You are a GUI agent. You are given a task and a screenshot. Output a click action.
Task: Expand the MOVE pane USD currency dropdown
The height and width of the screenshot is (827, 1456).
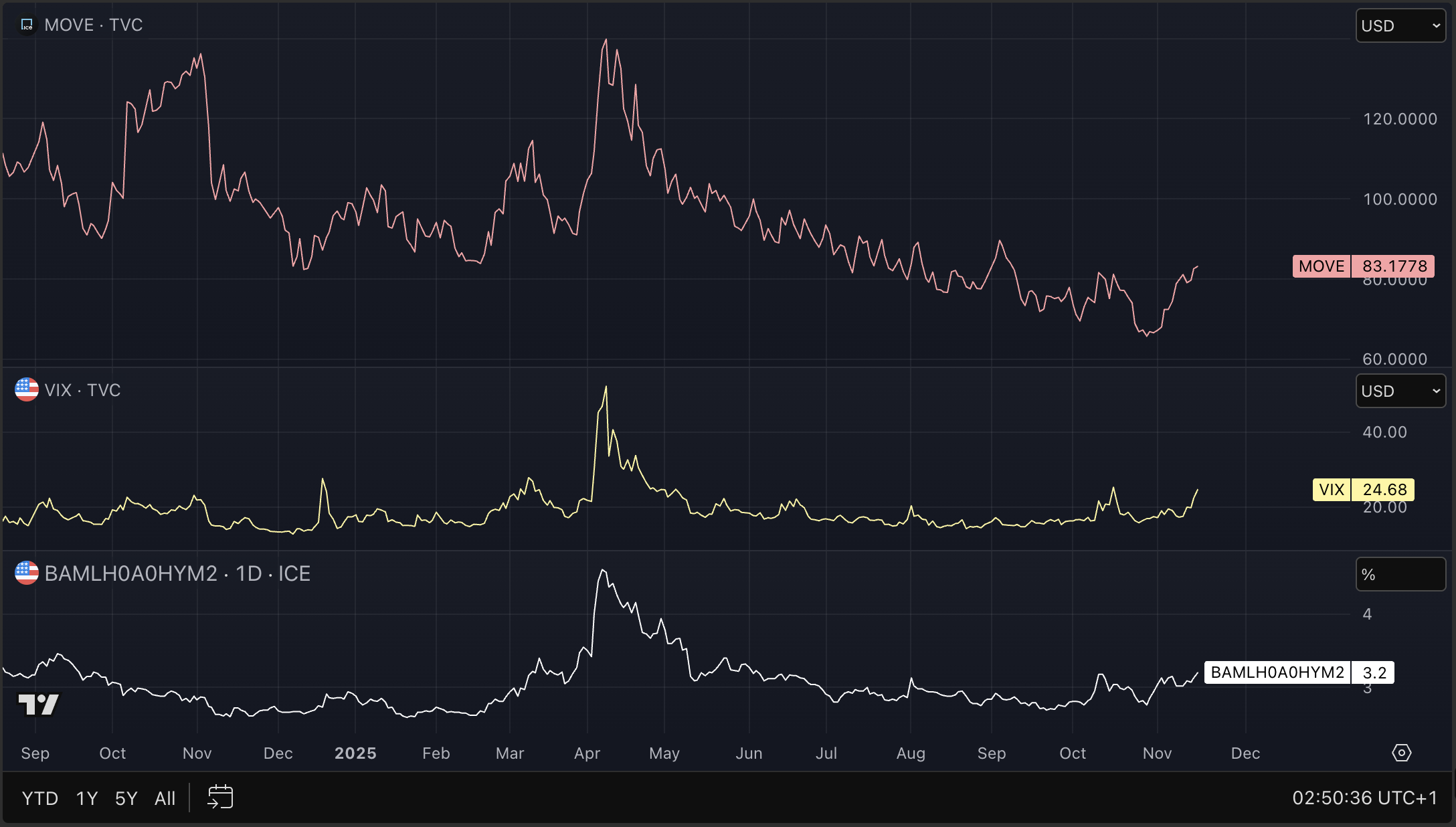(1400, 26)
